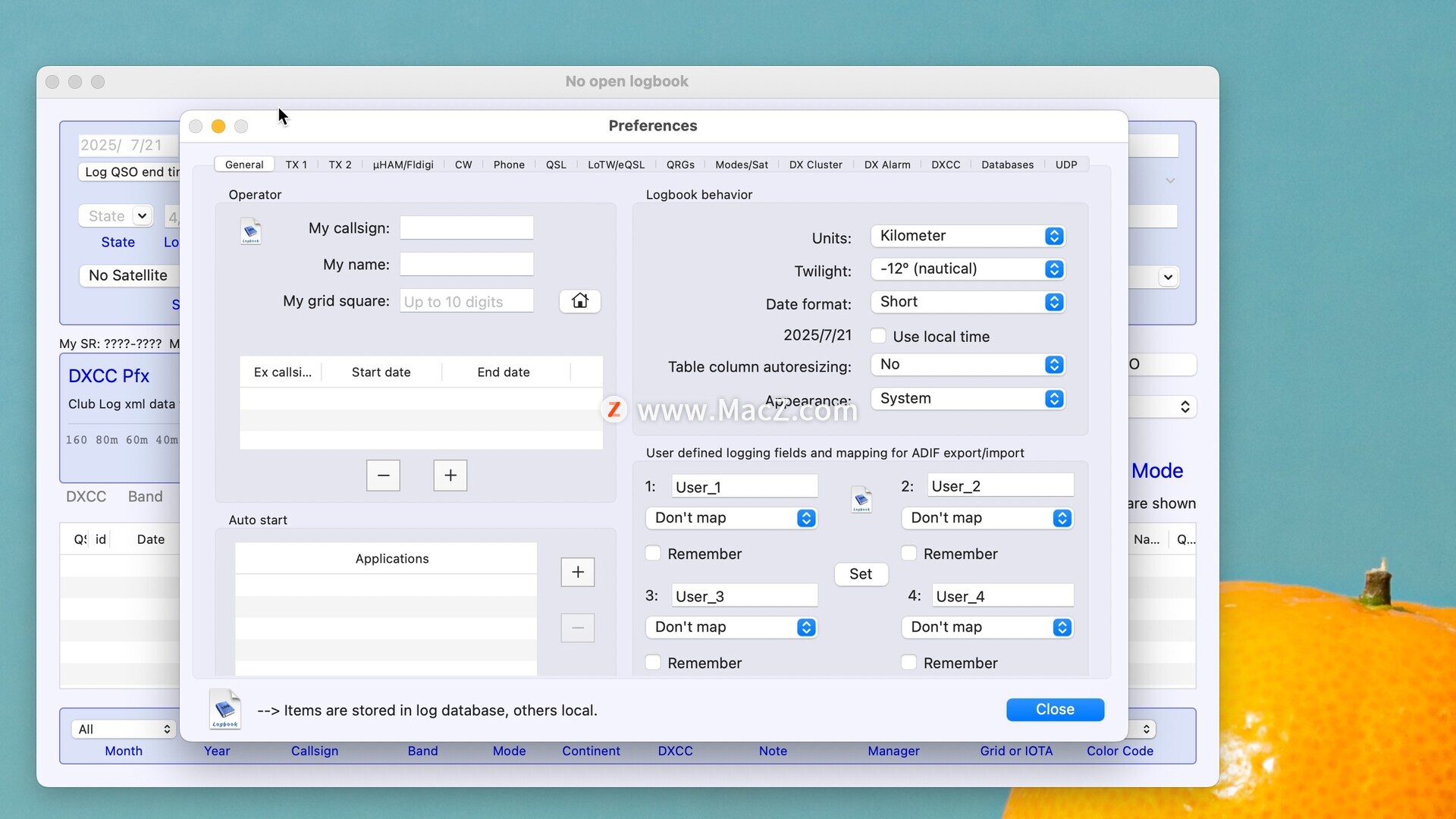Click the Month filter label in the main window
Viewport: 1456px width, 819px height.
pos(124,751)
